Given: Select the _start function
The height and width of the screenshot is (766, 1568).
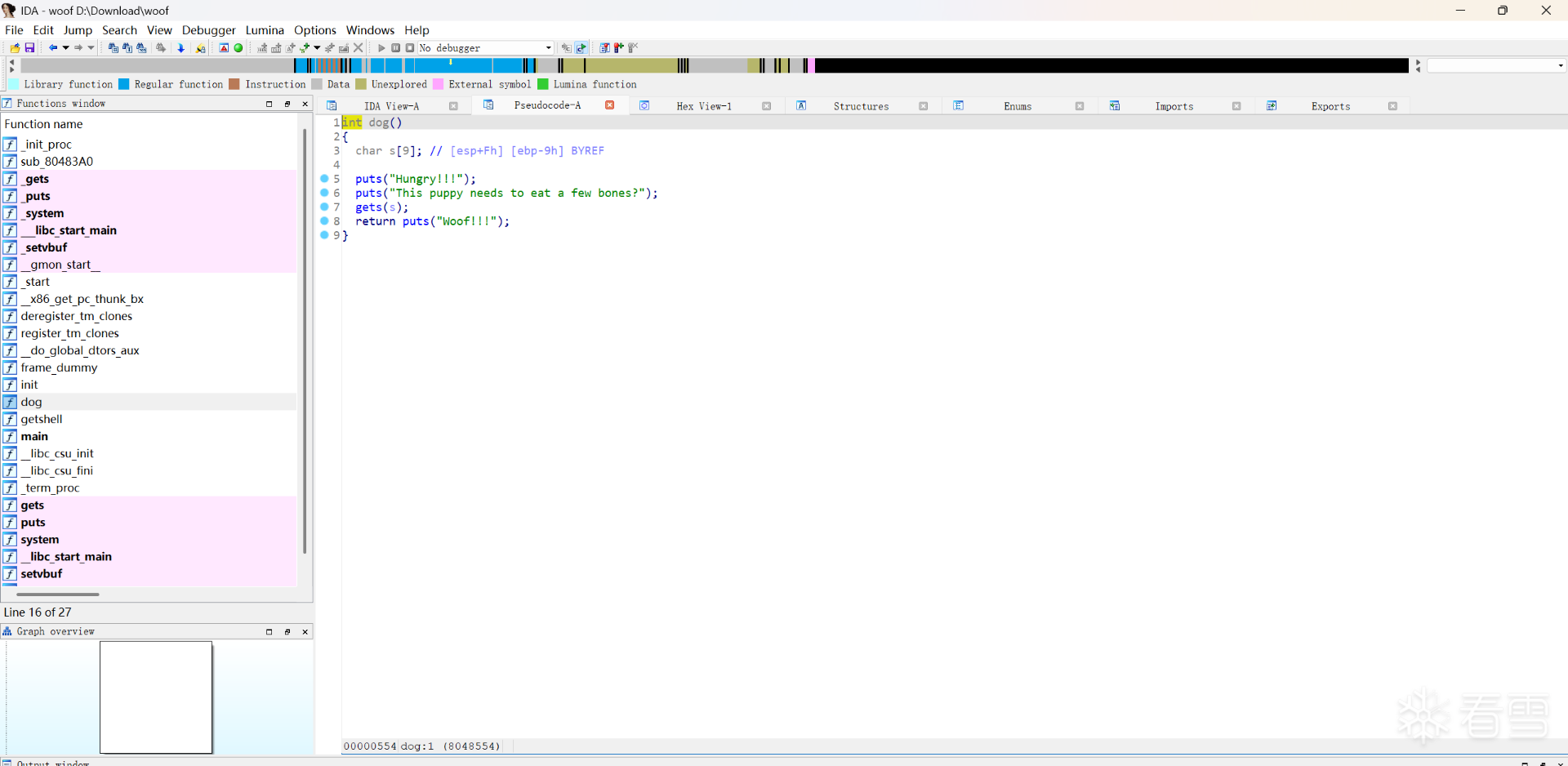Looking at the screenshot, I should pyautogui.click(x=149, y=282).
